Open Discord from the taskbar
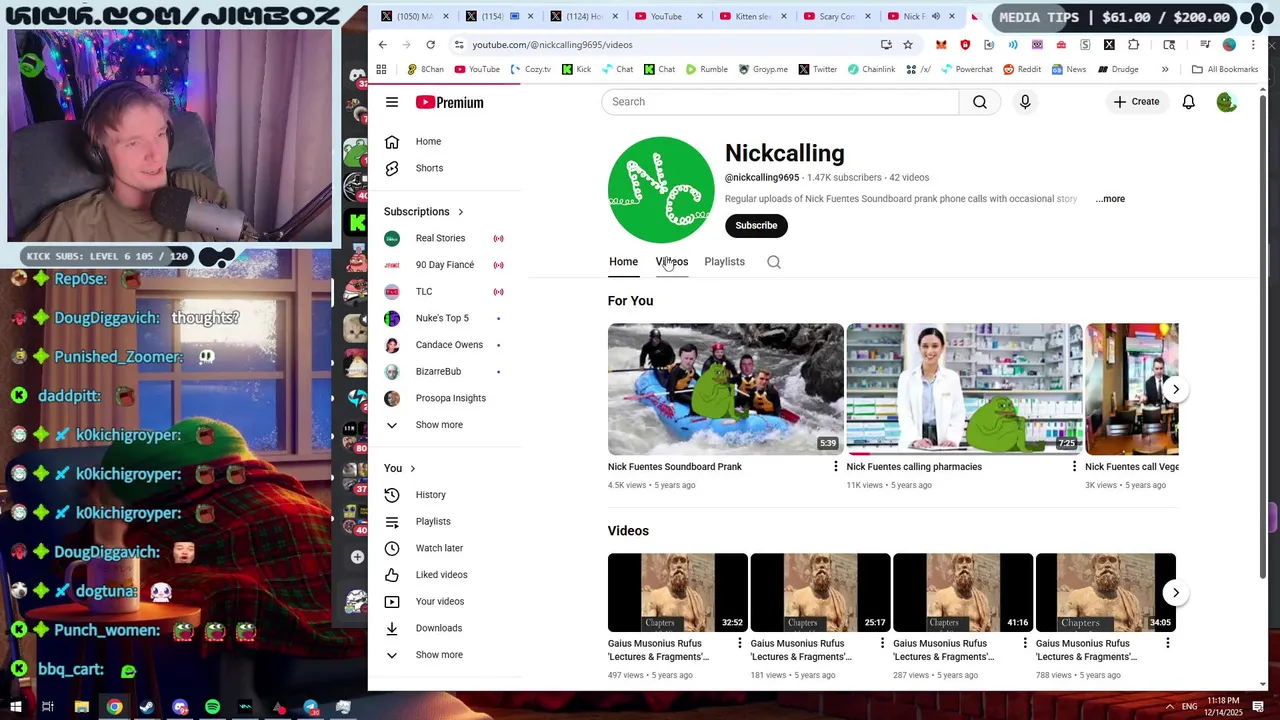This screenshot has width=1280, height=720. click(x=179, y=707)
